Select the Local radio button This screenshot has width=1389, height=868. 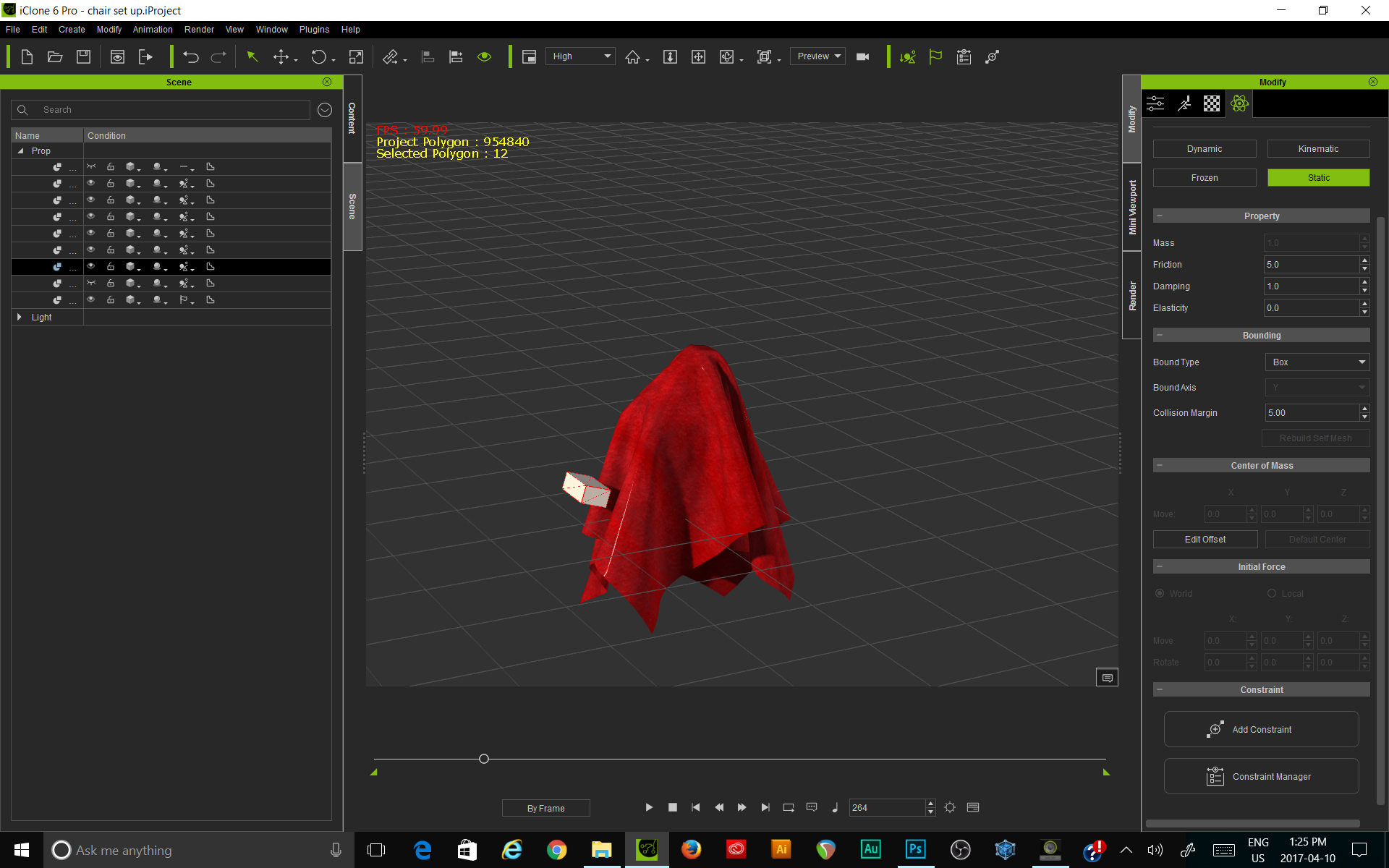(1272, 593)
